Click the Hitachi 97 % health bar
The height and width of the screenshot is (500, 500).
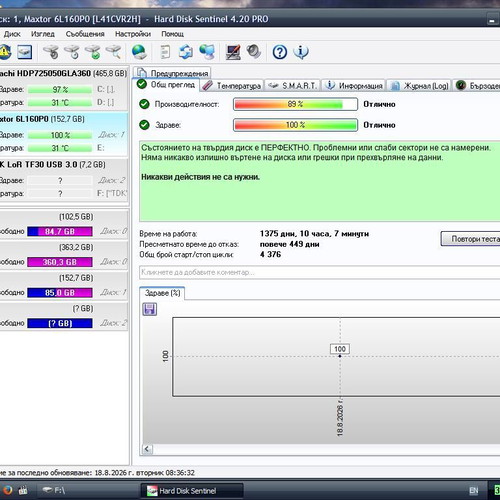click(x=60, y=90)
